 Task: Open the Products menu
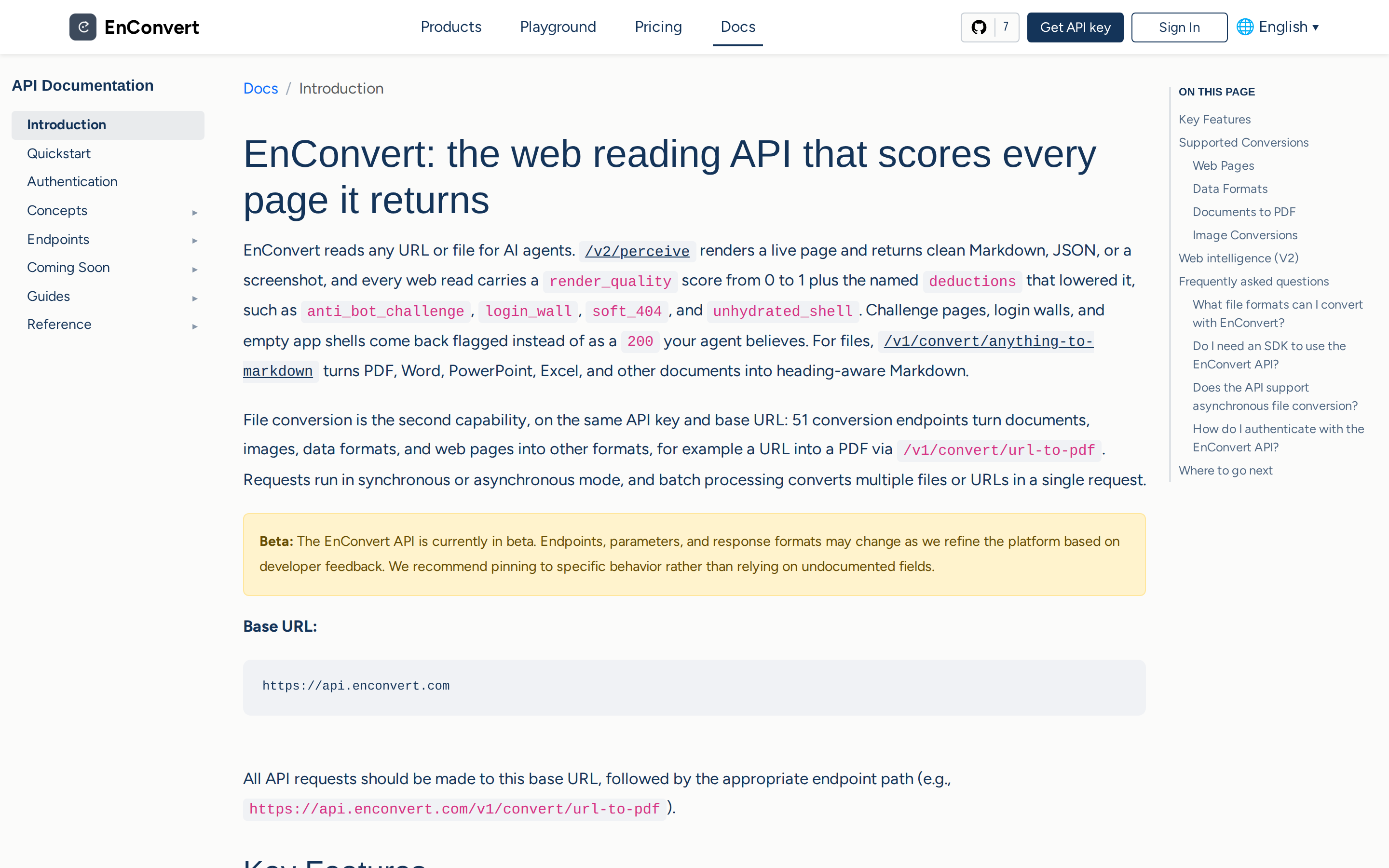point(450,27)
